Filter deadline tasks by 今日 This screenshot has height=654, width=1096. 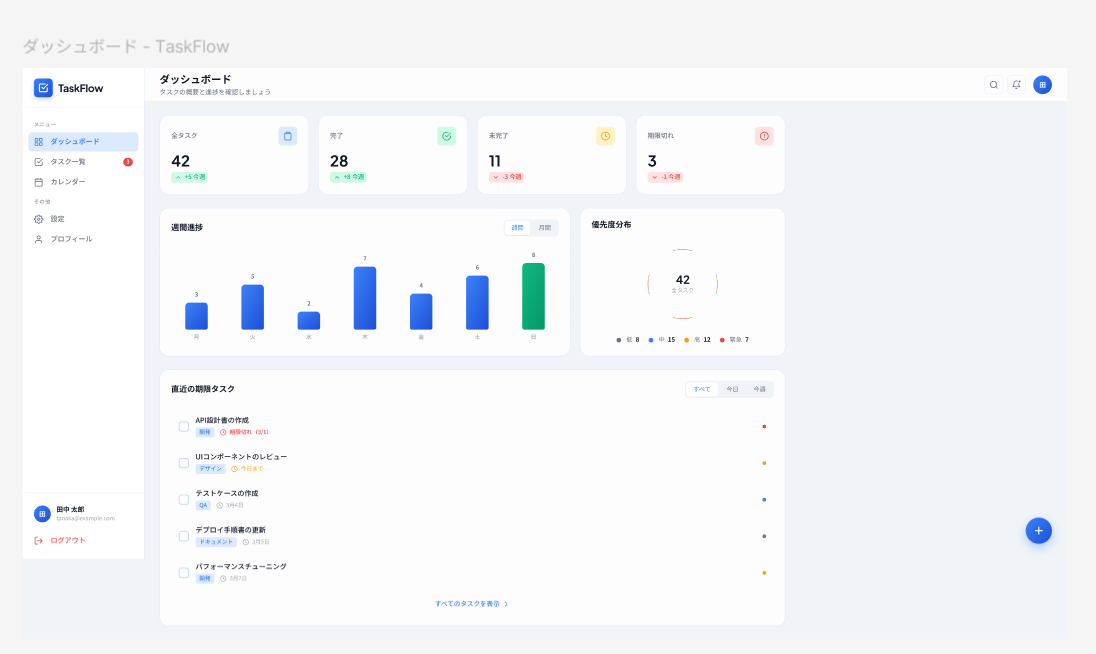pos(732,389)
